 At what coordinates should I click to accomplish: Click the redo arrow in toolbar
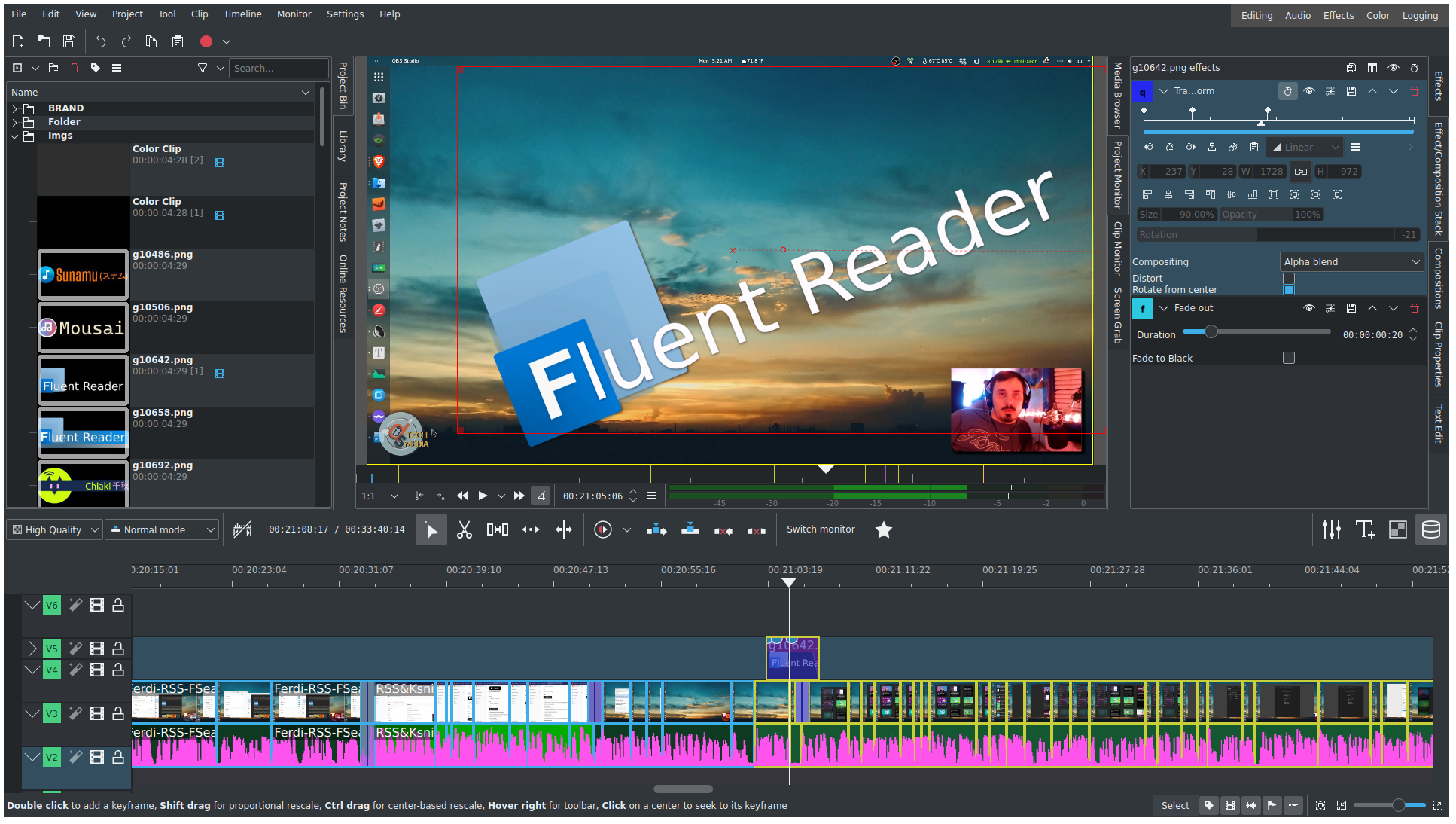pos(126,42)
